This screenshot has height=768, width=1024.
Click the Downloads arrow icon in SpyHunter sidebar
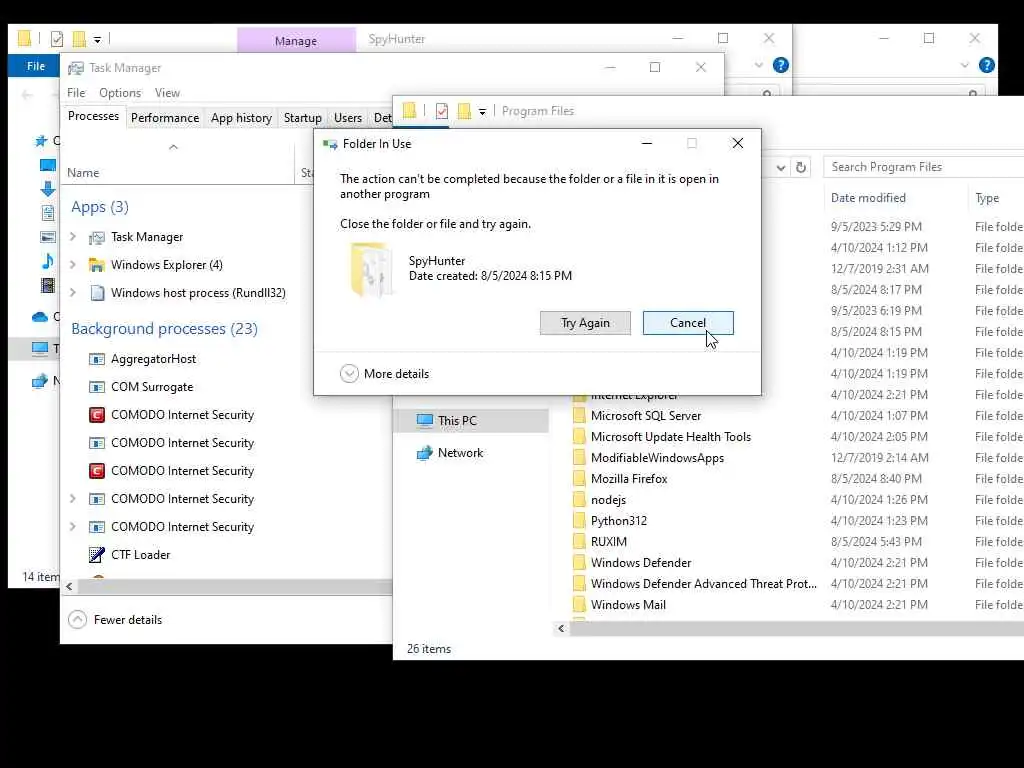click(48, 189)
